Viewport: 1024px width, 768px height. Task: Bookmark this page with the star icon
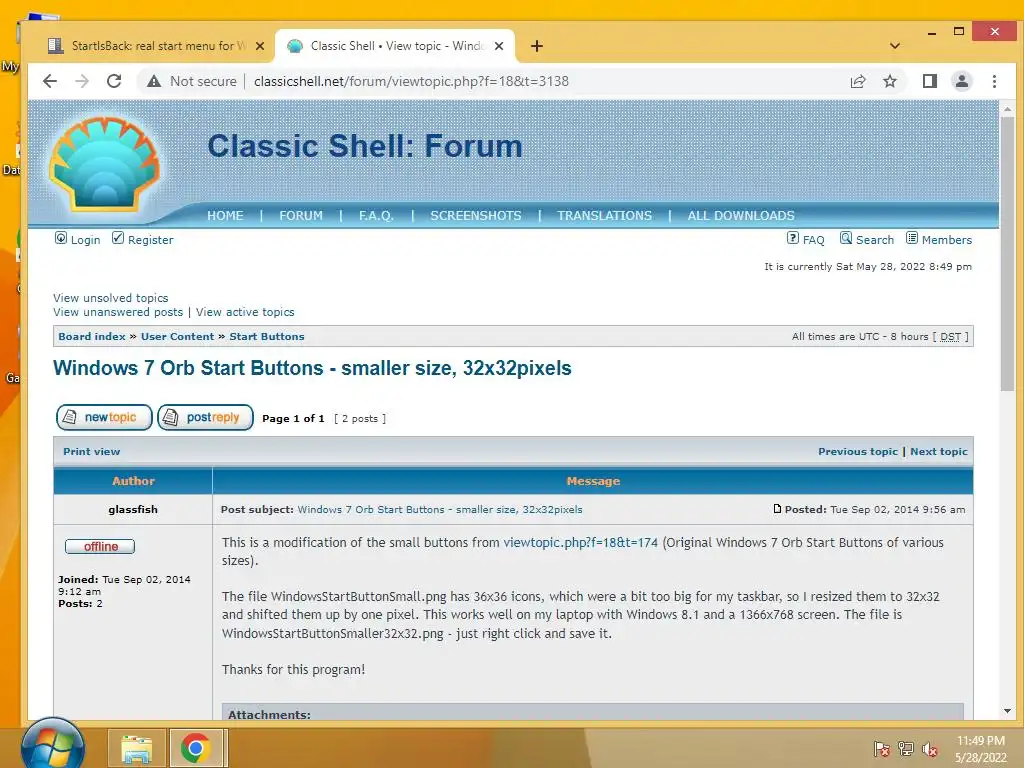pos(889,81)
